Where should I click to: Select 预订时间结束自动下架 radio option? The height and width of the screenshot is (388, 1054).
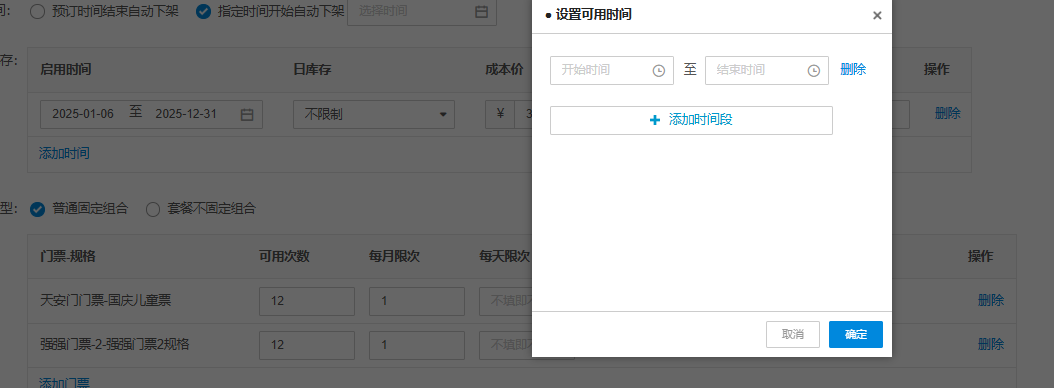point(38,11)
